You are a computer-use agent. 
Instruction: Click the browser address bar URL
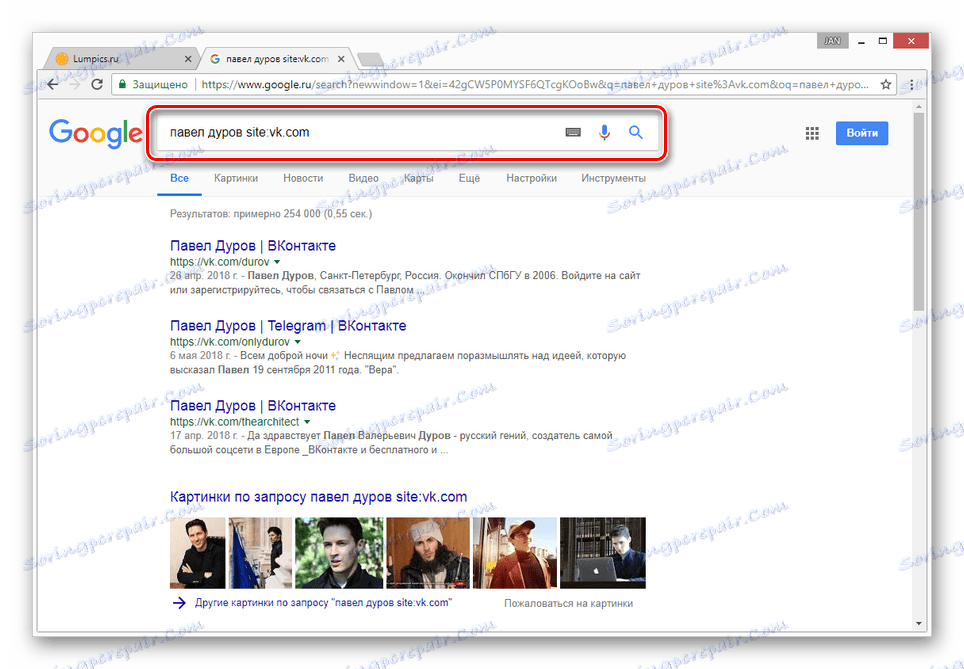coord(535,84)
